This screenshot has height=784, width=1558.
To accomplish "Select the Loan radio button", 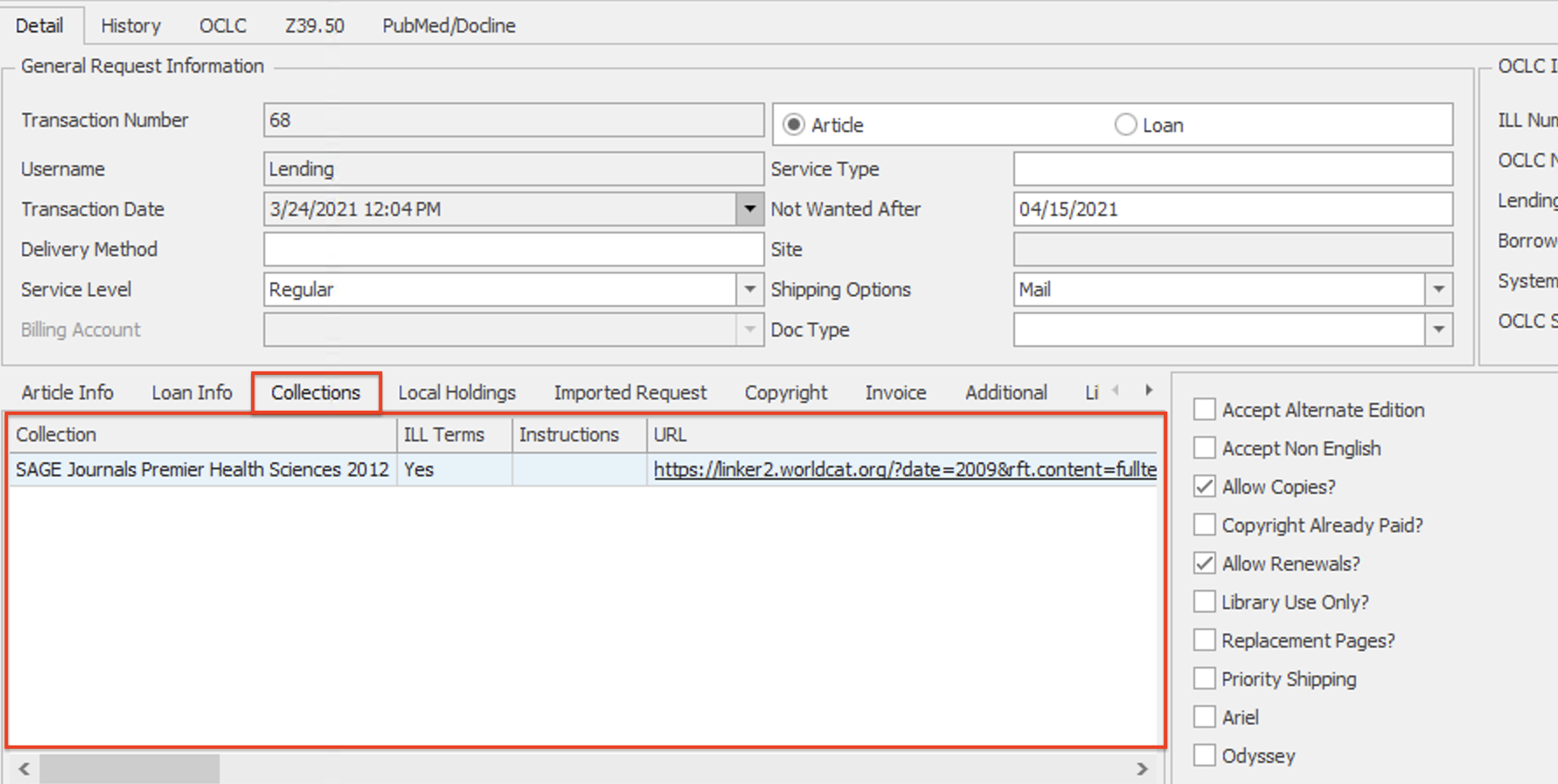I will tap(1125, 125).
